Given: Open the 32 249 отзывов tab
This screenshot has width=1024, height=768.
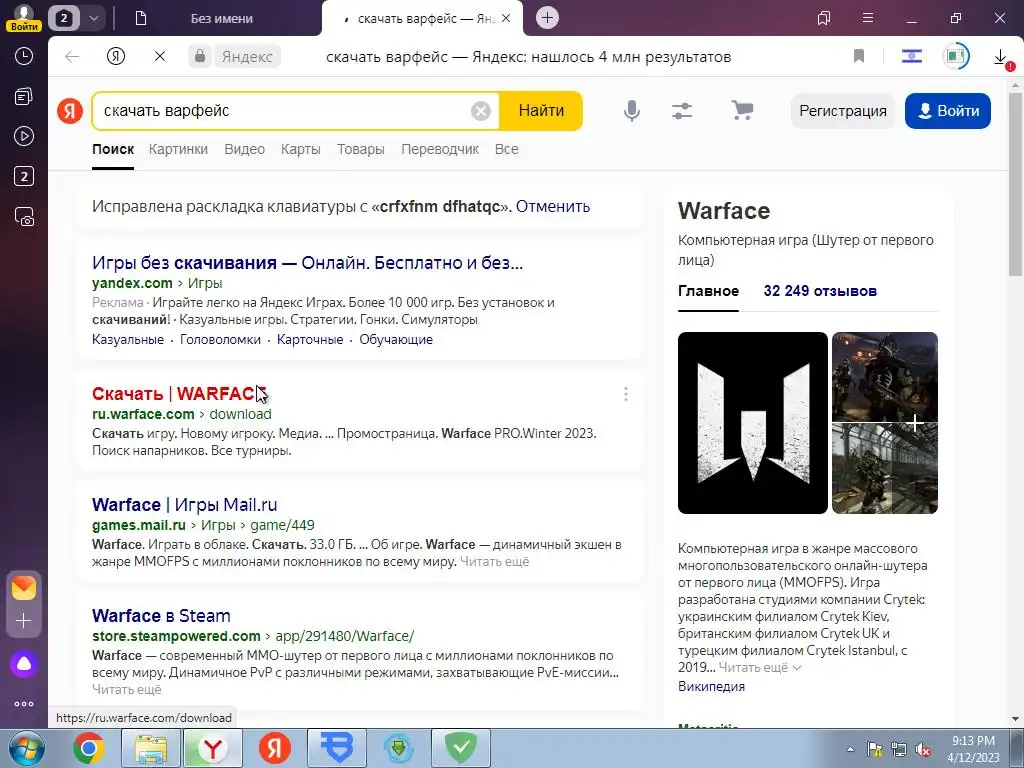Looking at the screenshot, I should [820, 291].
